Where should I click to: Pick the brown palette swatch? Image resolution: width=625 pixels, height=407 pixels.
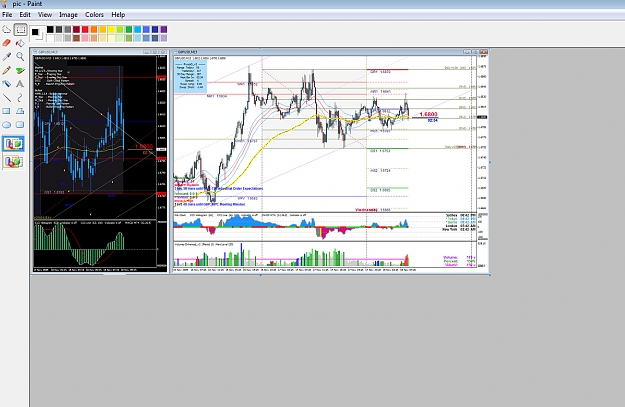coord(77,38)
